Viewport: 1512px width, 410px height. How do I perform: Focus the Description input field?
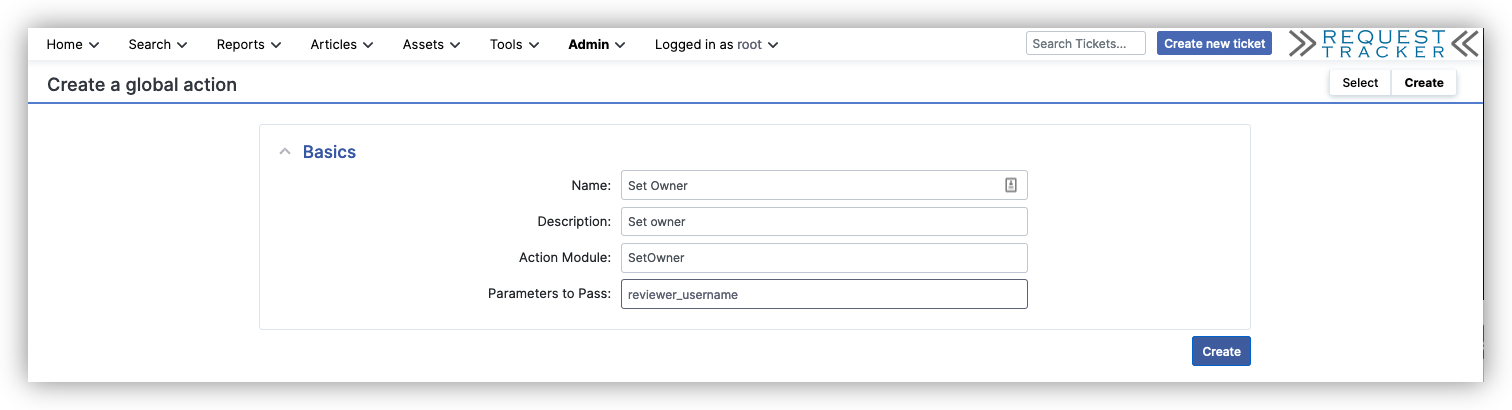823,221
